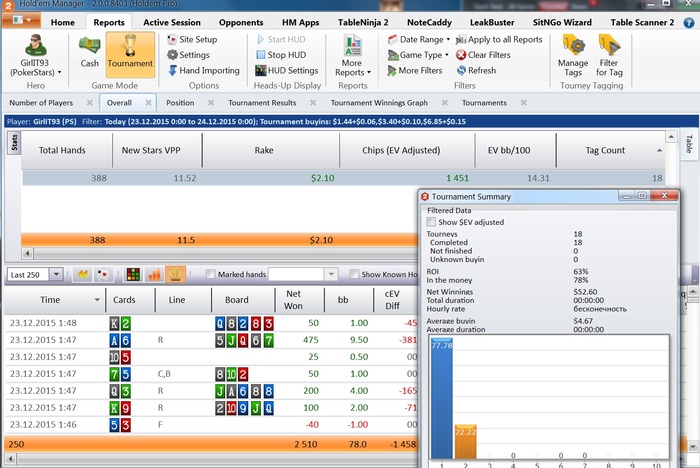The image size is (700, 468).
Task: Expand the hero PokerStars selector arrow
Action: point(59,72)
